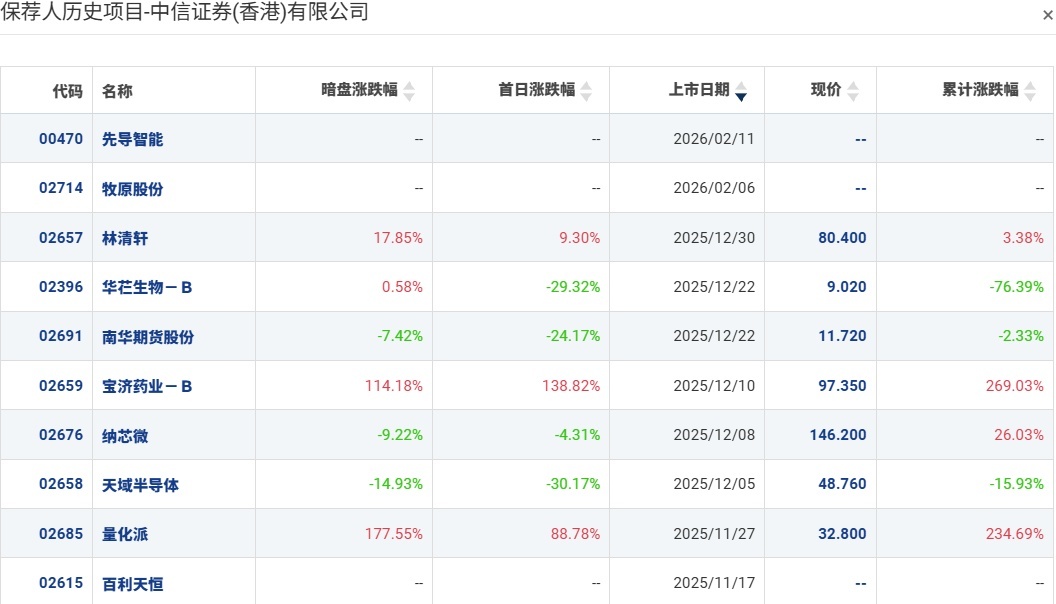
Task: Click the 暗盘涨跌幅 header label
Action: tap(359, 90)
